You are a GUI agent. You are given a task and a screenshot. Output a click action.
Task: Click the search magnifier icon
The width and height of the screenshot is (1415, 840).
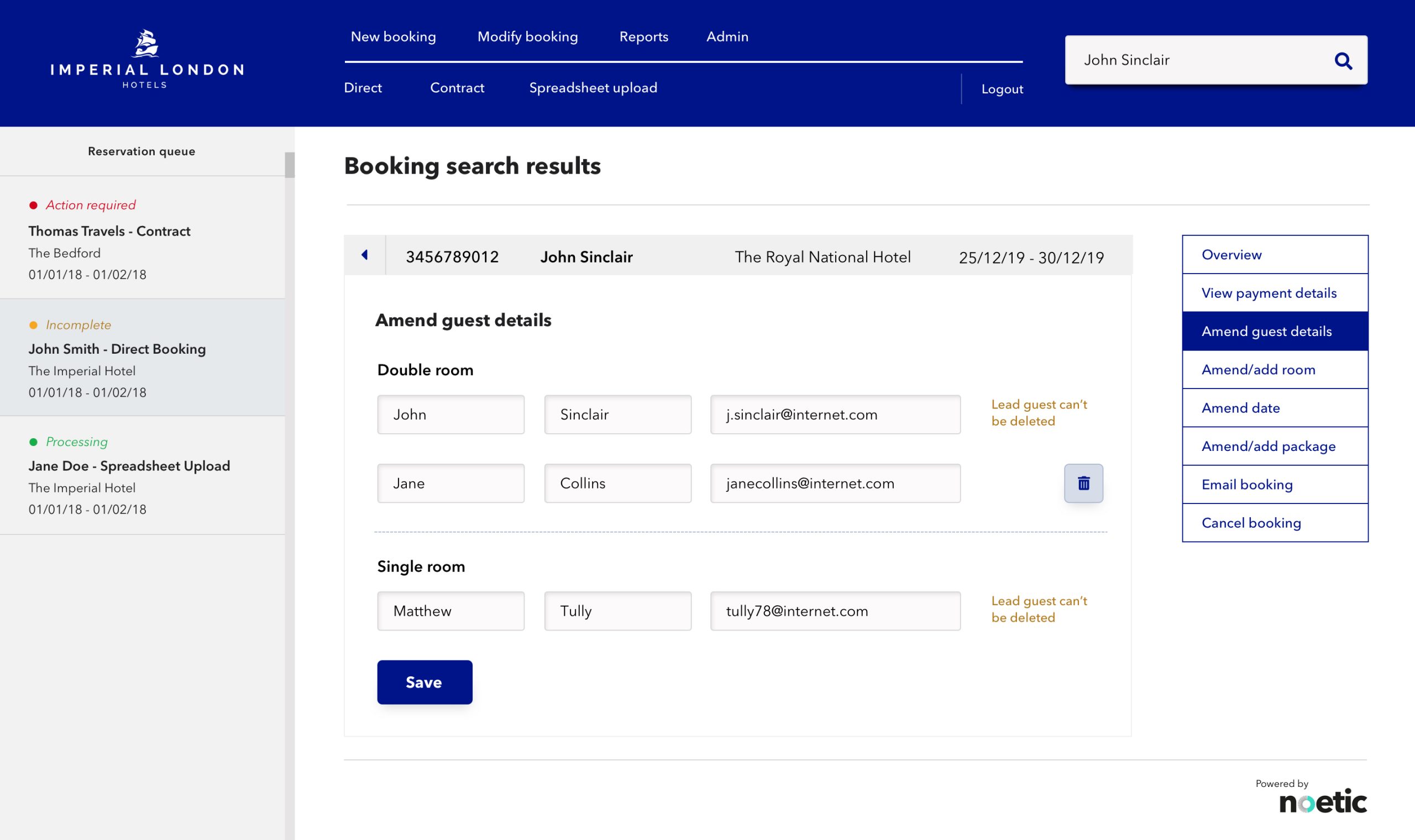coord(1343,61)
